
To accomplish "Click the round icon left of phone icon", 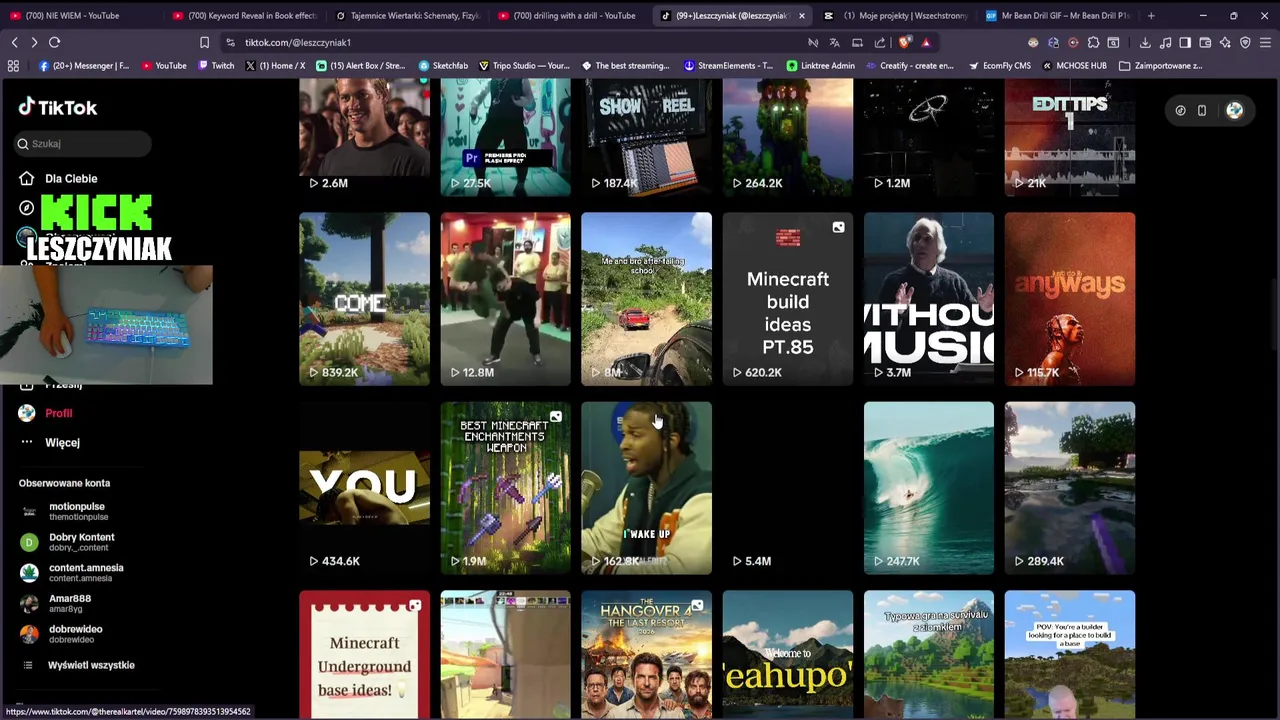I will tap(1180, 111).
